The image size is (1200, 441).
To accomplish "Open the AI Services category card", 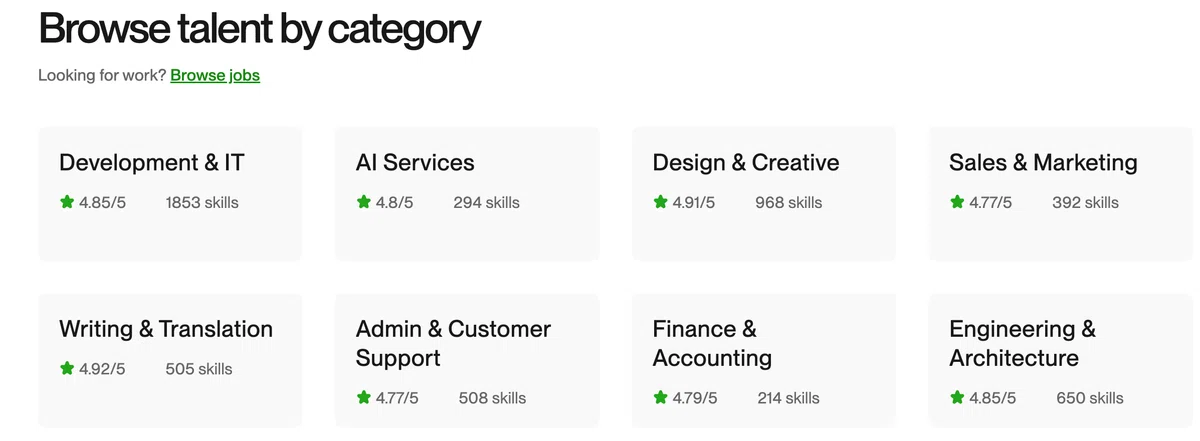I will point(467,194).
